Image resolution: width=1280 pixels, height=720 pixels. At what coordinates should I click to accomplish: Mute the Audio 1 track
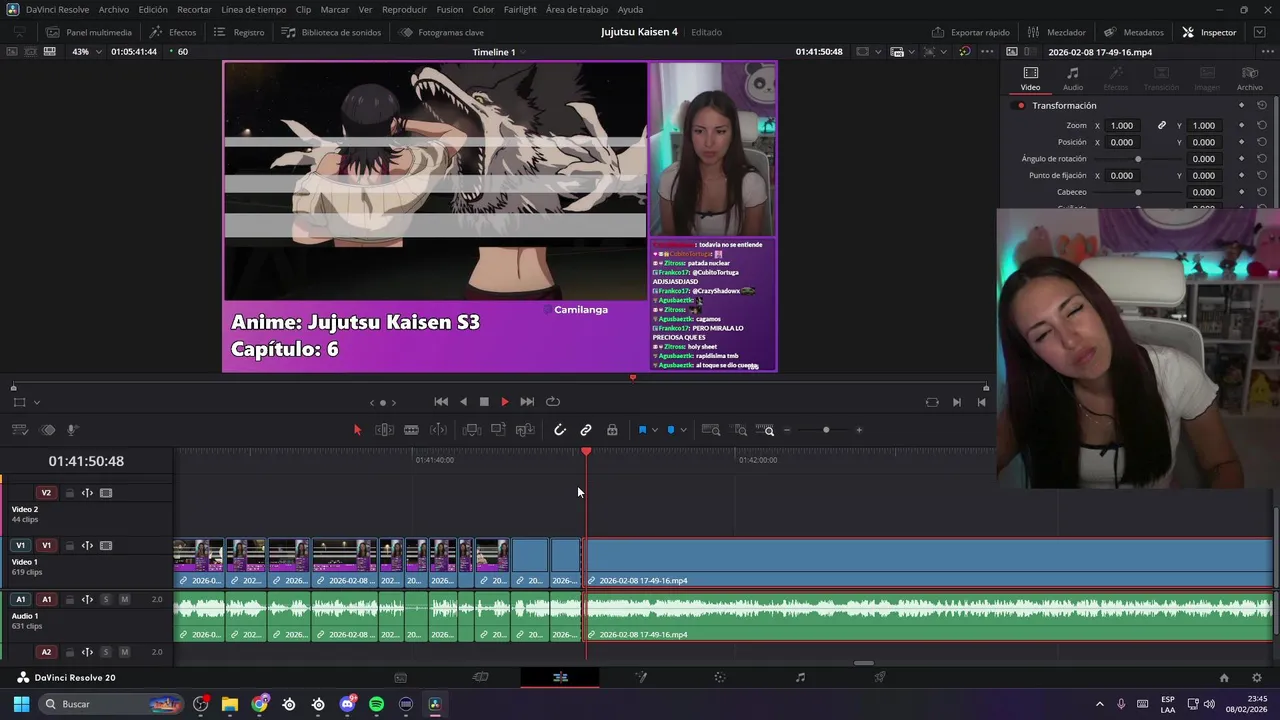click(x=124, y=599)
